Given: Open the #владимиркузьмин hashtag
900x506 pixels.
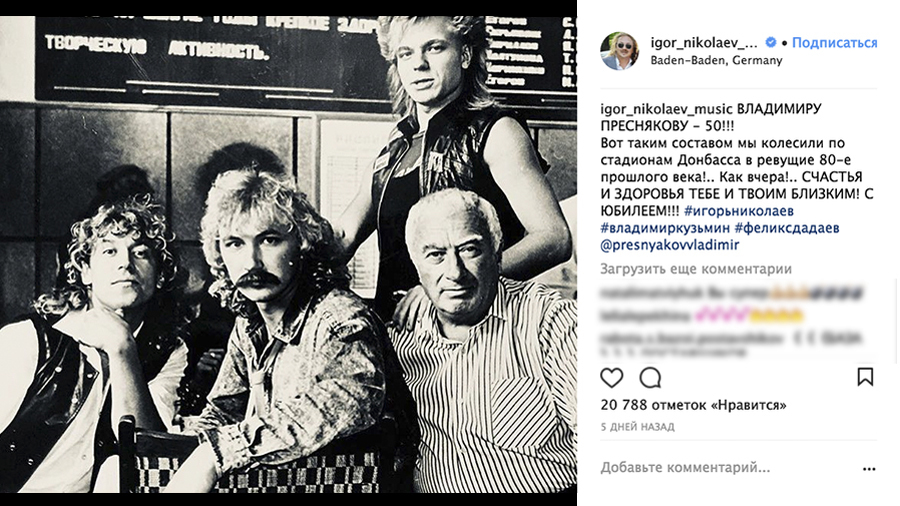Looking at the screenshot, I should pyautogui.click(x=665, y=228).
